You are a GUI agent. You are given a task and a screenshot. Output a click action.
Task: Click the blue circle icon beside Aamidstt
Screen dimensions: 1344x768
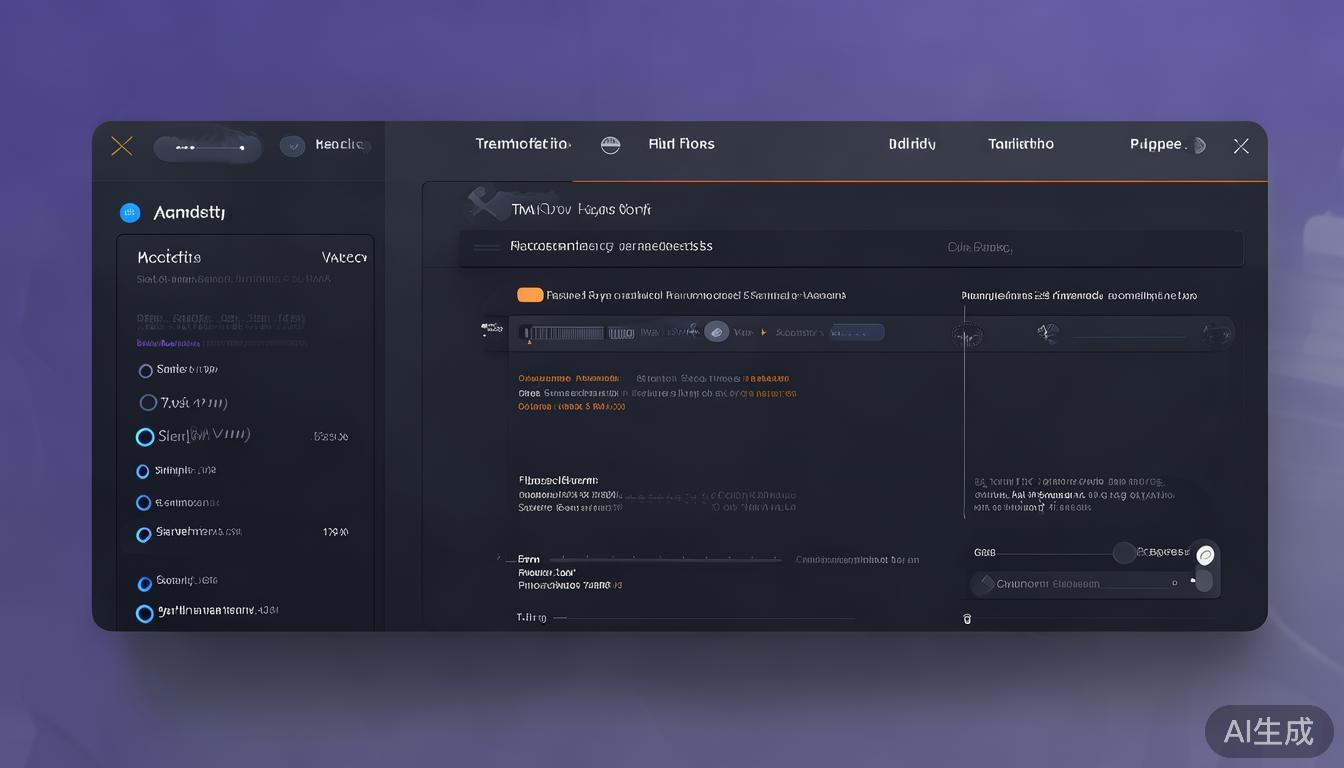click(129, 212)
